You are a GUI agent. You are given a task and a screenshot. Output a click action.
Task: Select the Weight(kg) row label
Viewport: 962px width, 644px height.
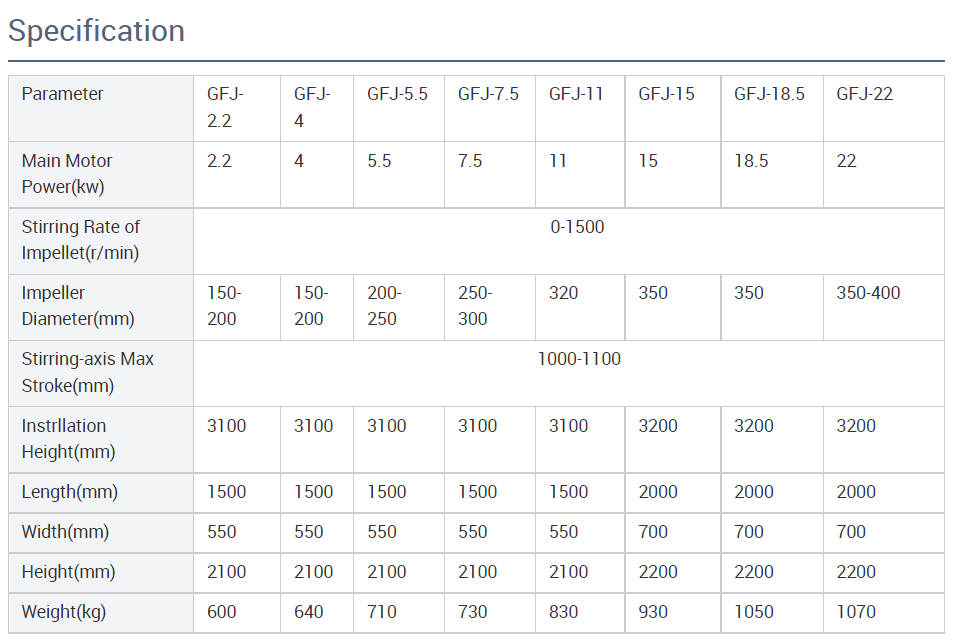coord(63,612)
